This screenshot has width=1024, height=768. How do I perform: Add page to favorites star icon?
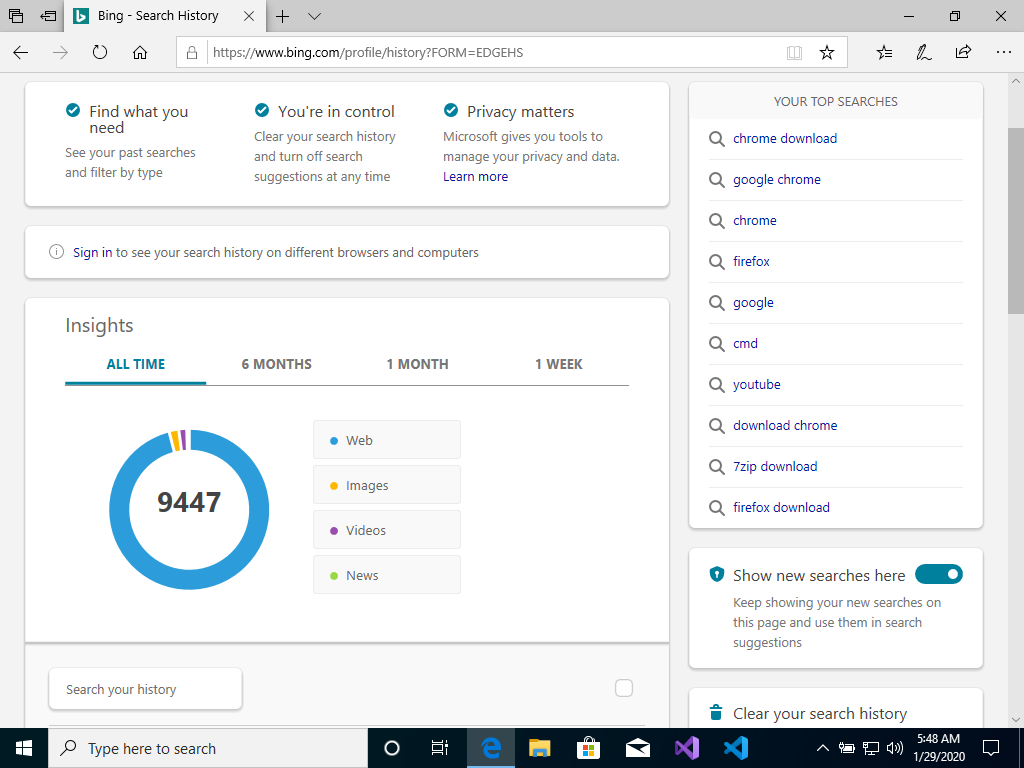(826, 53)
